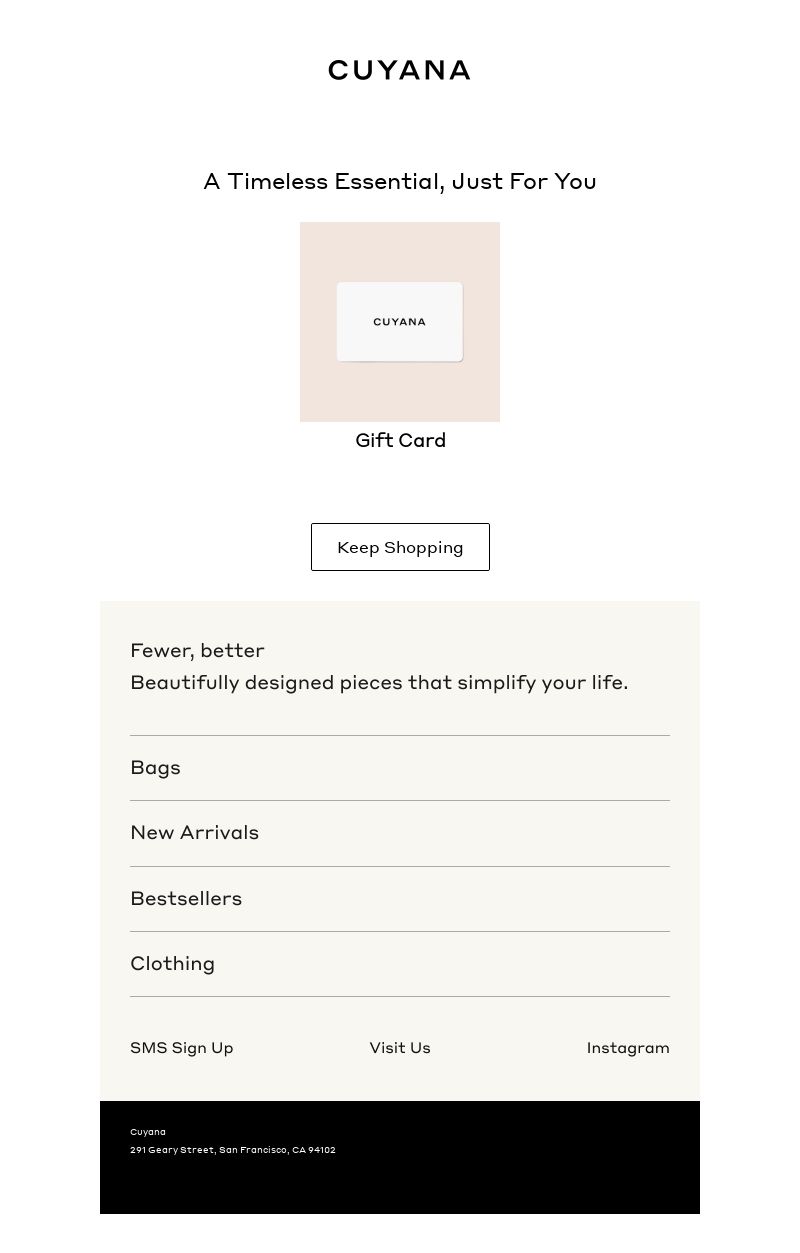
Task: Click the 291 Geary Street address
Action: click(x=233, y=1150)
